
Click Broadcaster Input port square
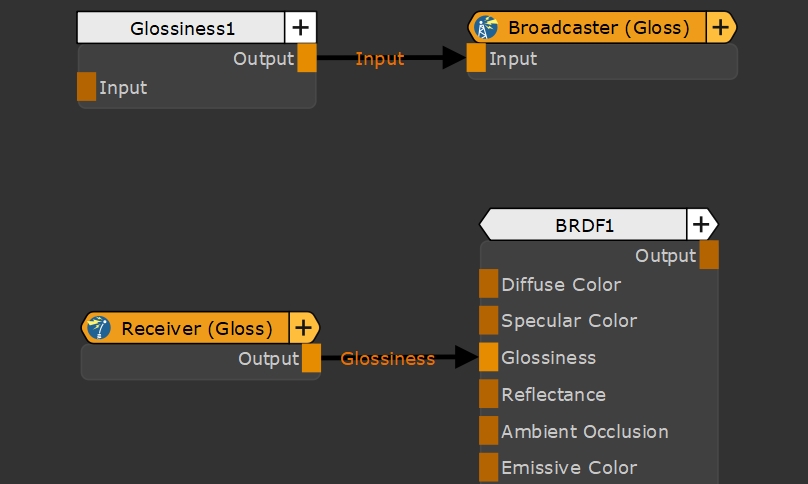coord(477,58)
